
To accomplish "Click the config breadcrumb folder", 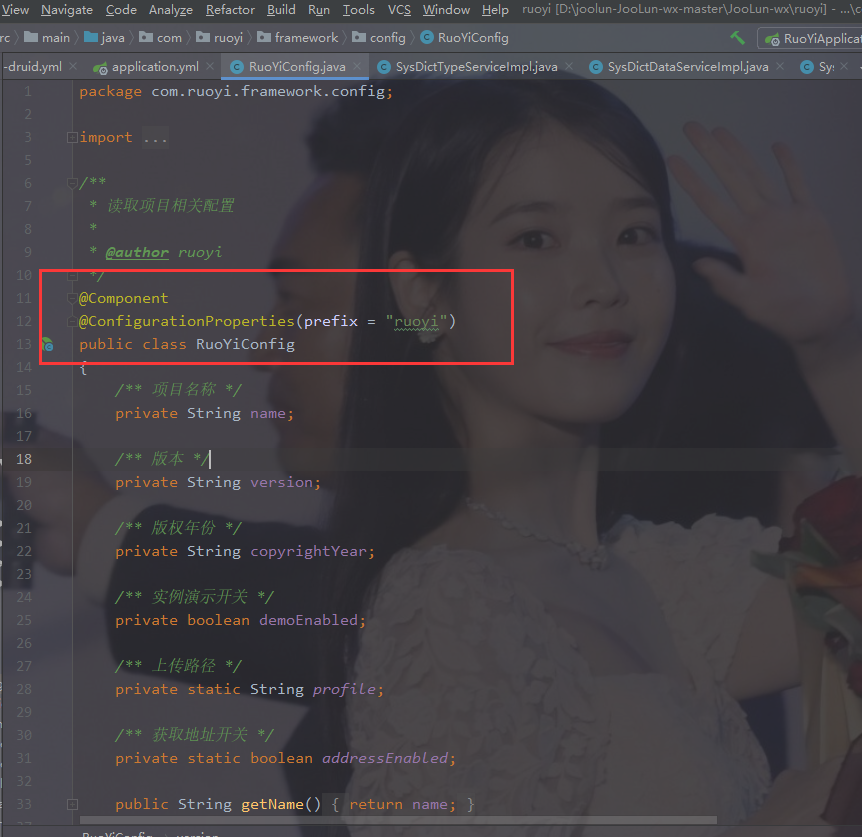I will (x=379, y=38).
